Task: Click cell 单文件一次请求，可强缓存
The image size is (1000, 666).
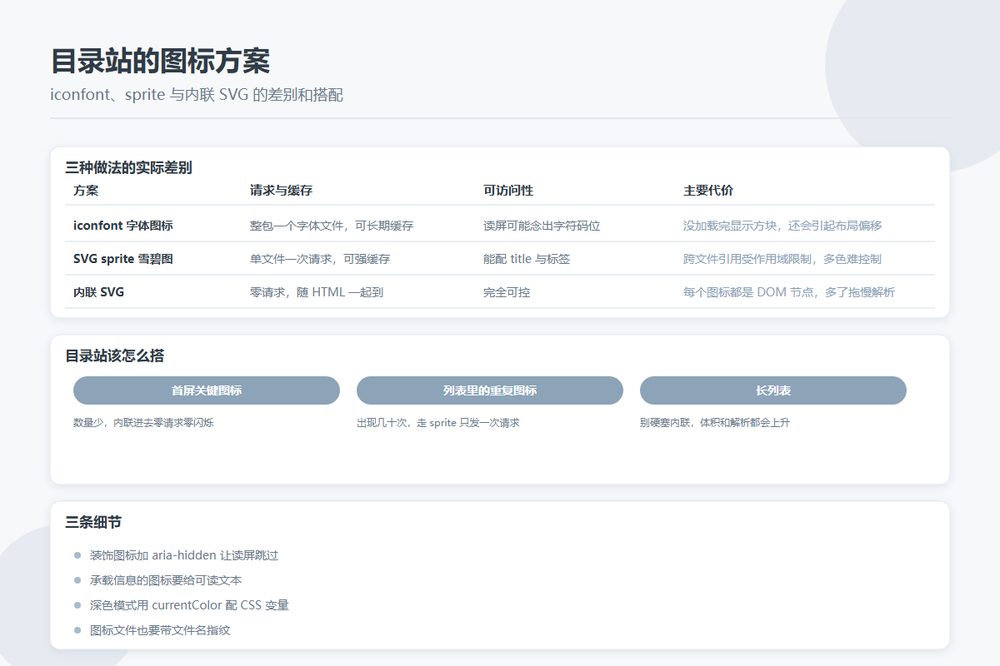Action: point(320,259)
